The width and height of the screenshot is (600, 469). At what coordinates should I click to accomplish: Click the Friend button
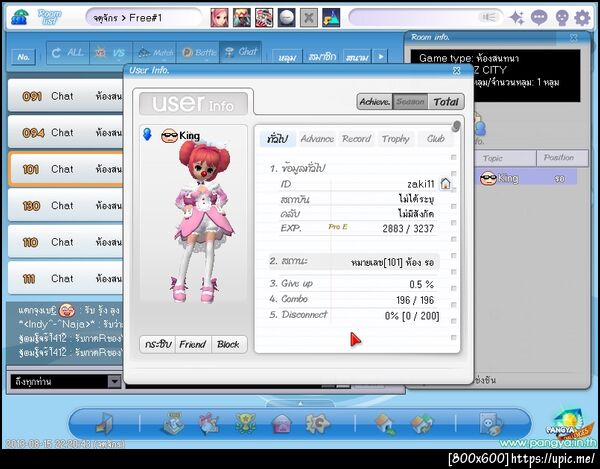[193, 344]
